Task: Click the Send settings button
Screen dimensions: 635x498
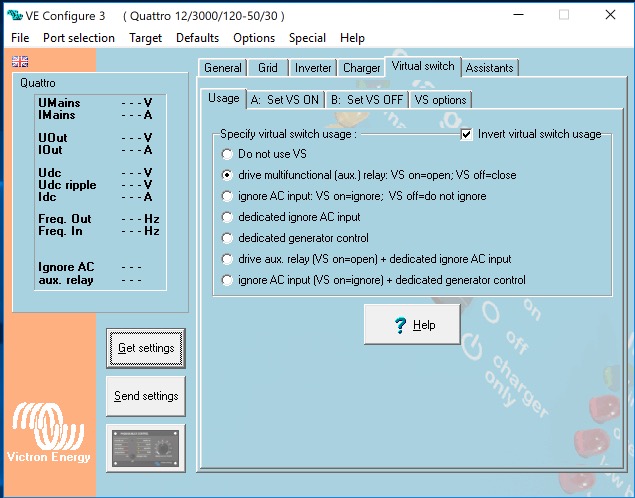Action: 145,396
